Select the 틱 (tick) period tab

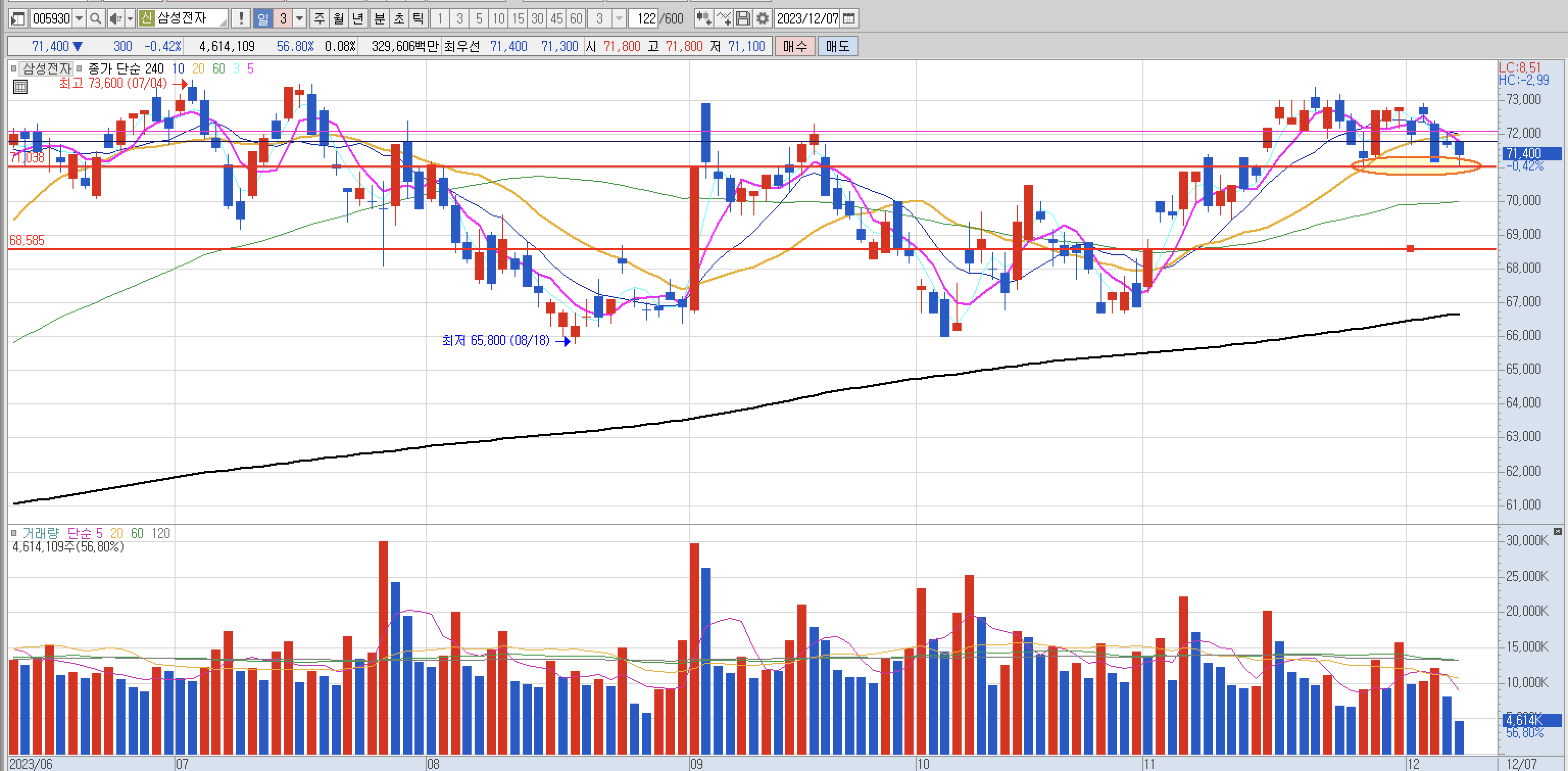click(x=418, y=18)
